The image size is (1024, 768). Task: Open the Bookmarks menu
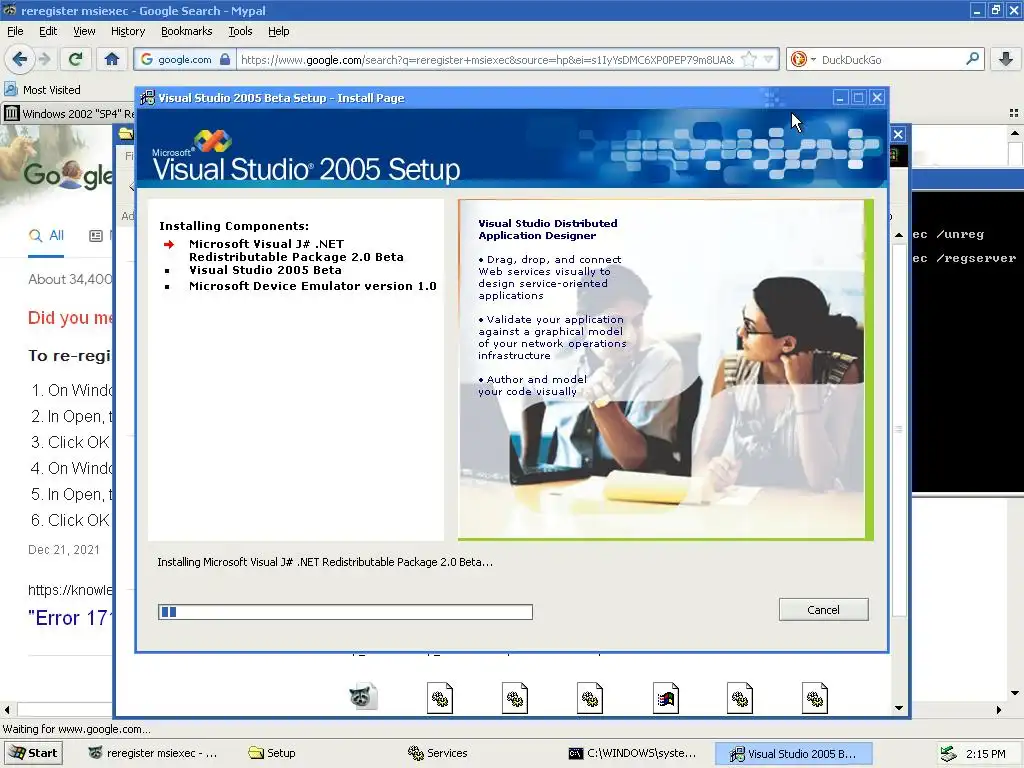tap(186, 31)
